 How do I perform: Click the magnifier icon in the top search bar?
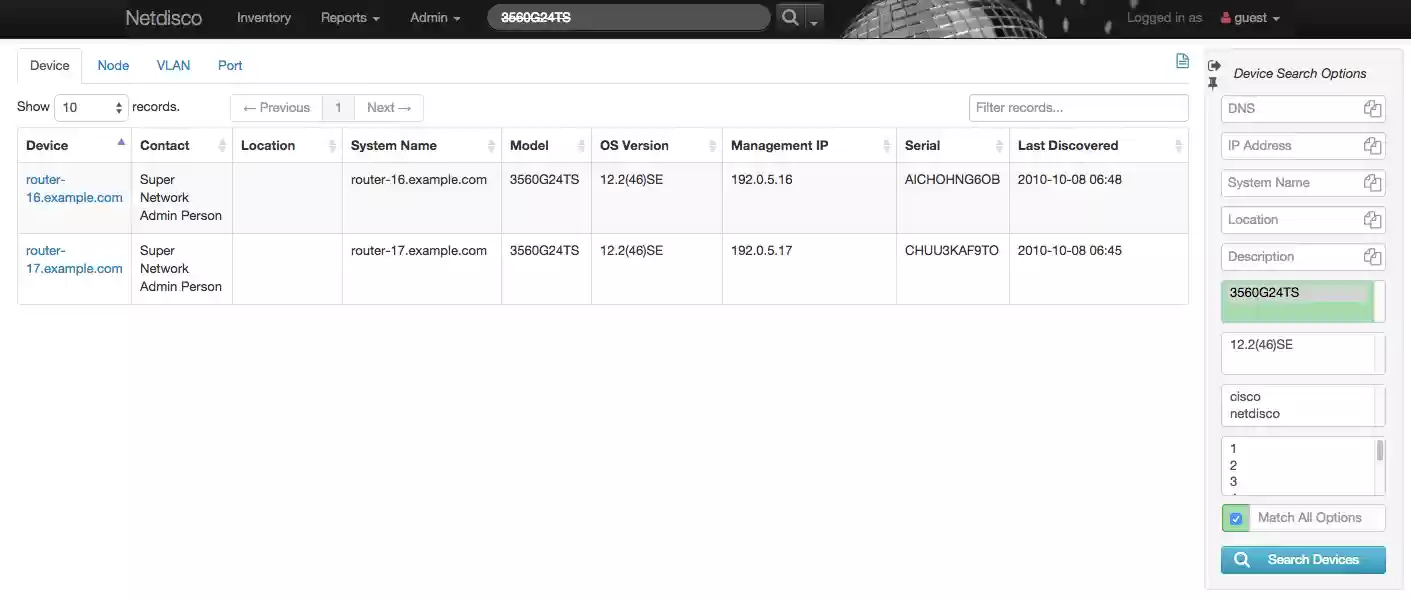tap(789, 17)
